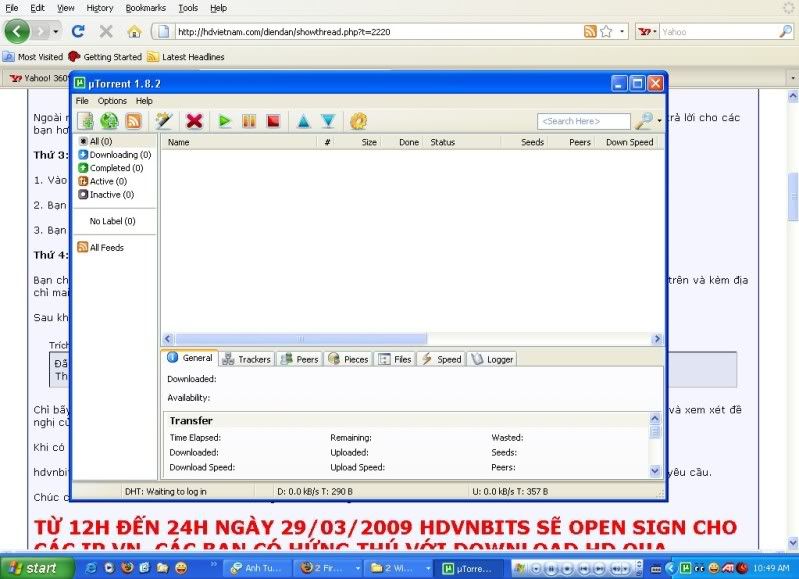The image size is (799, 579).
Task: Sort torrent list by Done column
Action: pos(403,142)
